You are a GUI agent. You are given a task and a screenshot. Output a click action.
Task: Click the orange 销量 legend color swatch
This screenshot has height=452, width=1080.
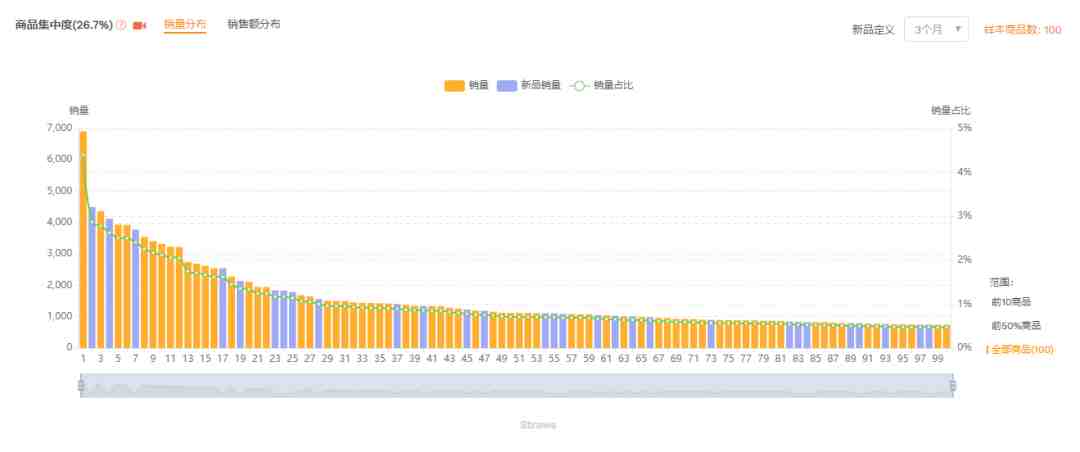455,85
